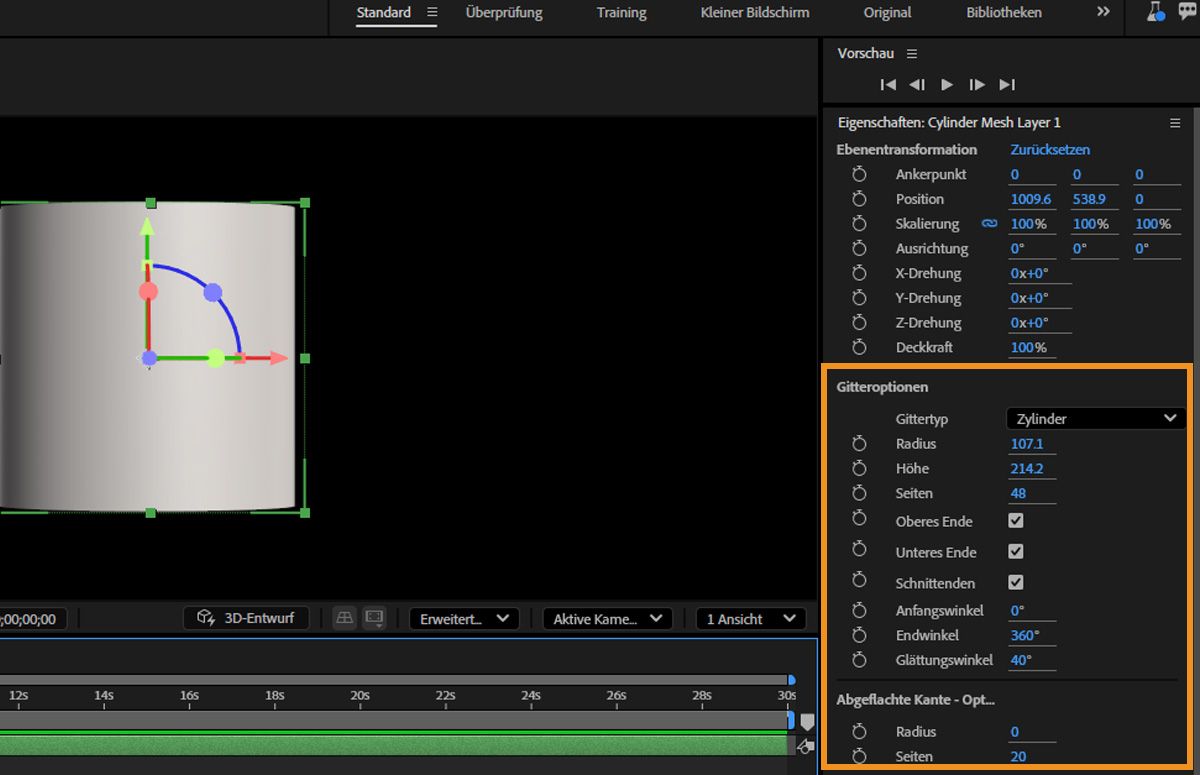Viewport: 1200px width, 775px height.
Task: Click the 3D-Entwurf button
Action: click(x=246, y=618)
